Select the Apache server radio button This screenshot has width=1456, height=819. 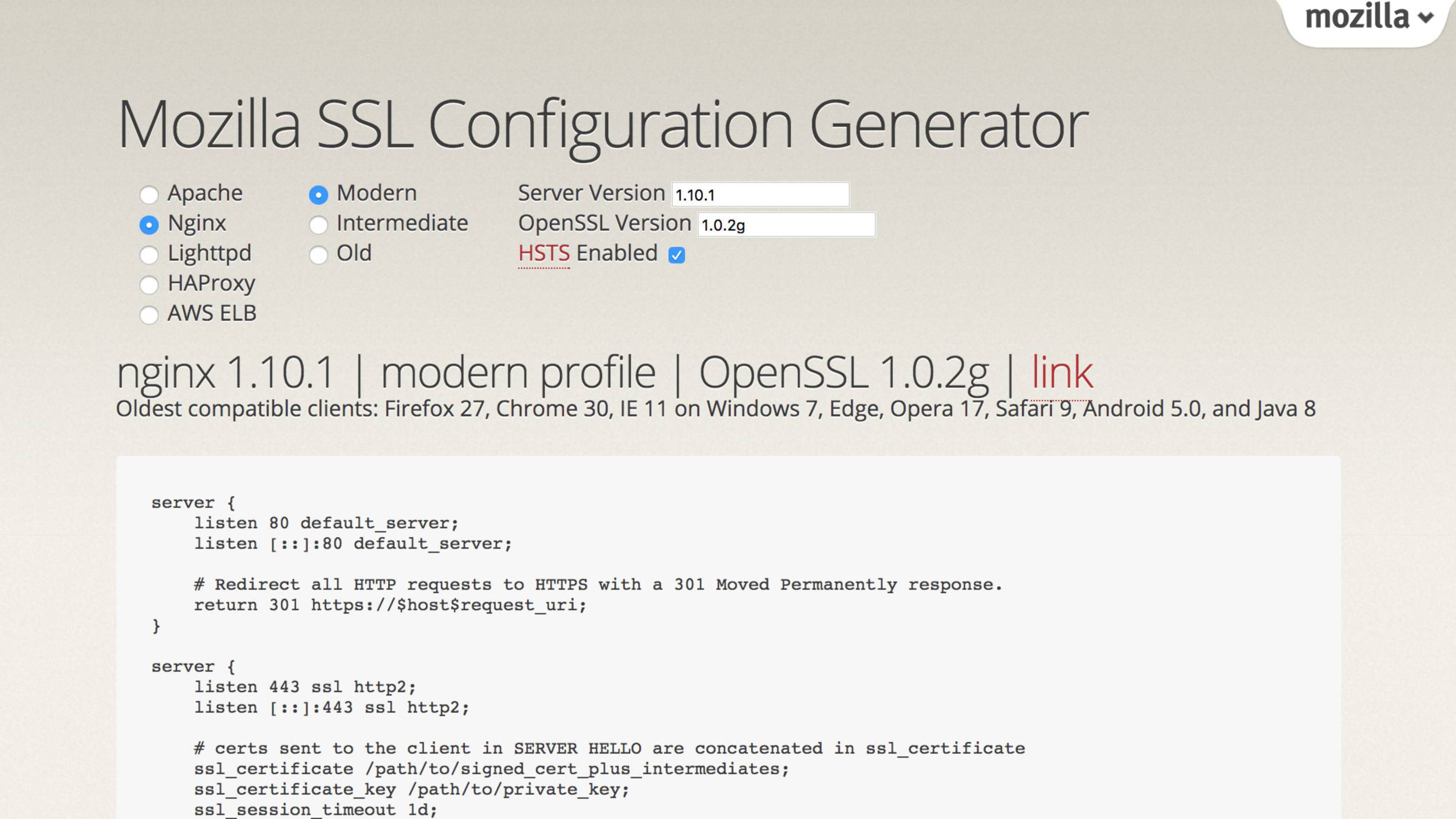coord(149,195)
